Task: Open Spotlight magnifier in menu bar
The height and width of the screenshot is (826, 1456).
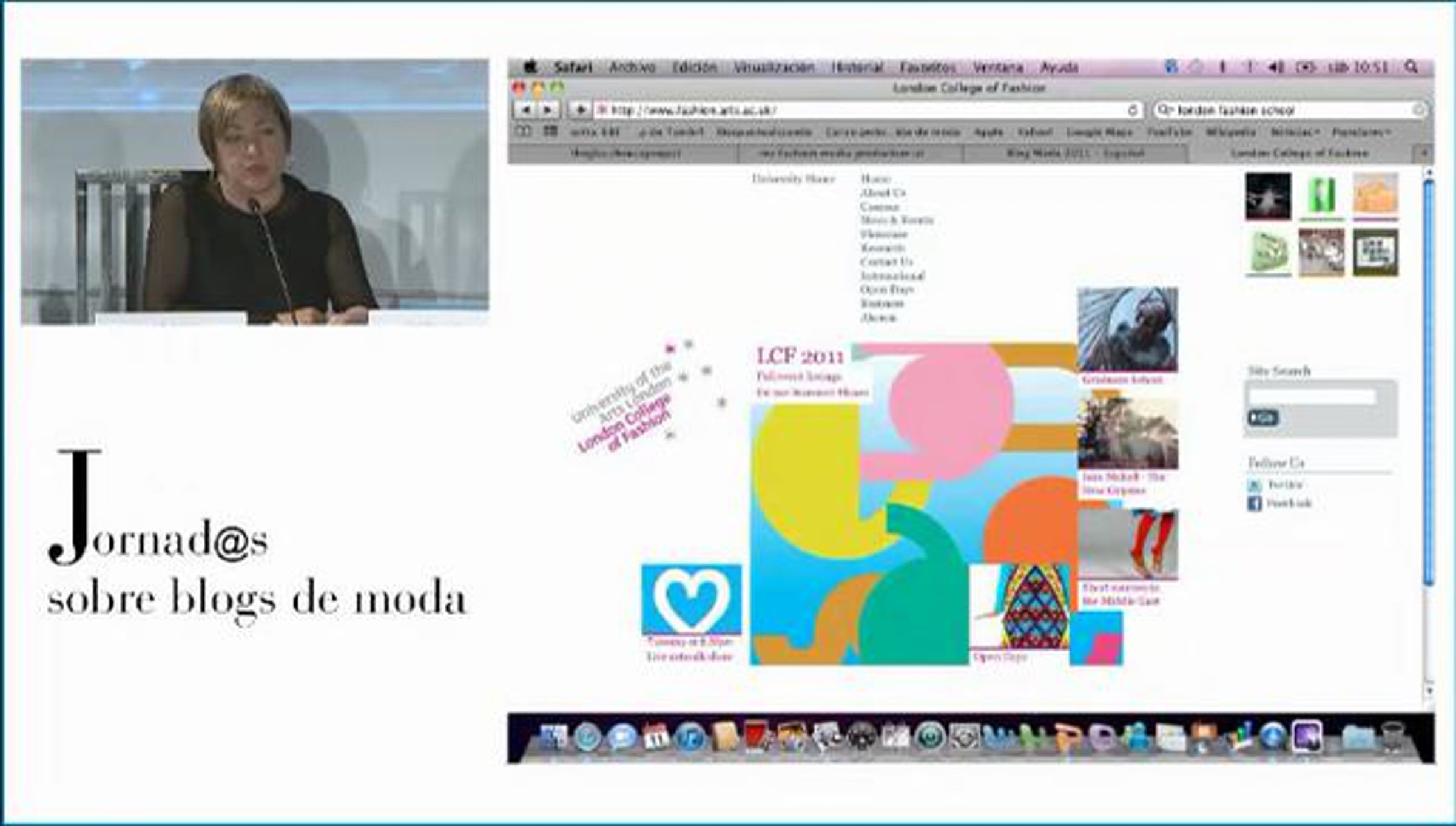Action: 1411,67
